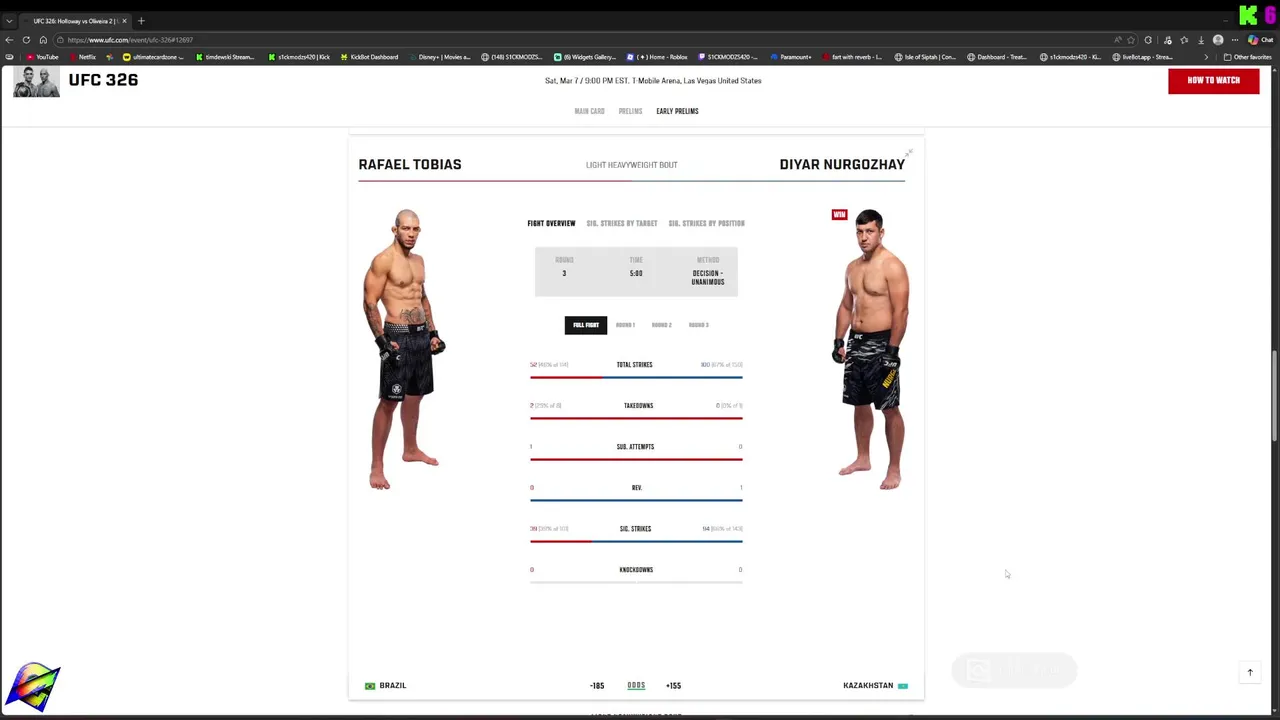Open the Disney+ Movies bookmark
The height and width of the screenshot is (720, 1280).
(x=439, y=57)
